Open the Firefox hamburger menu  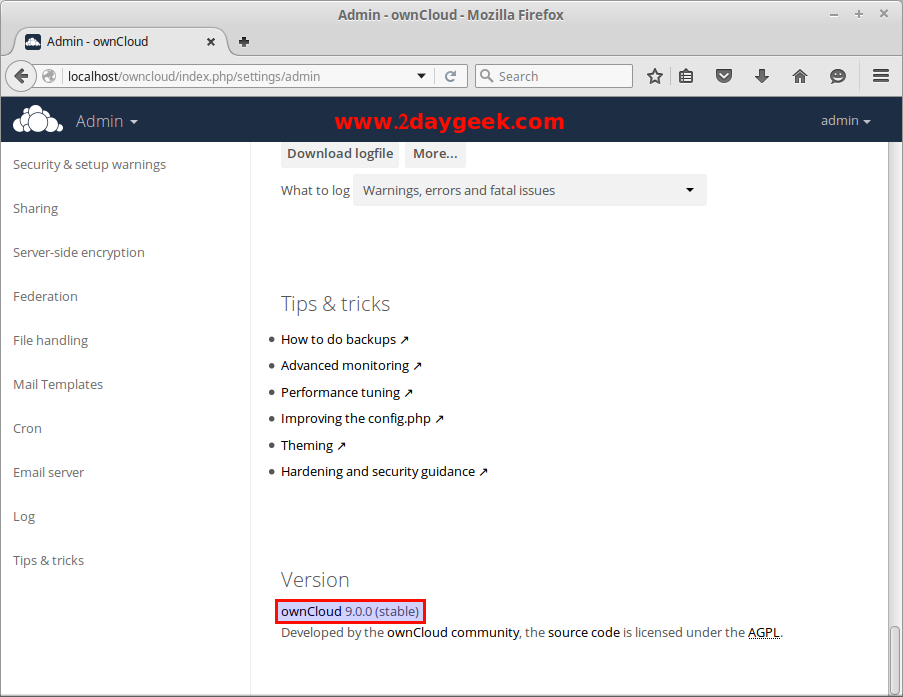point(881,75)
